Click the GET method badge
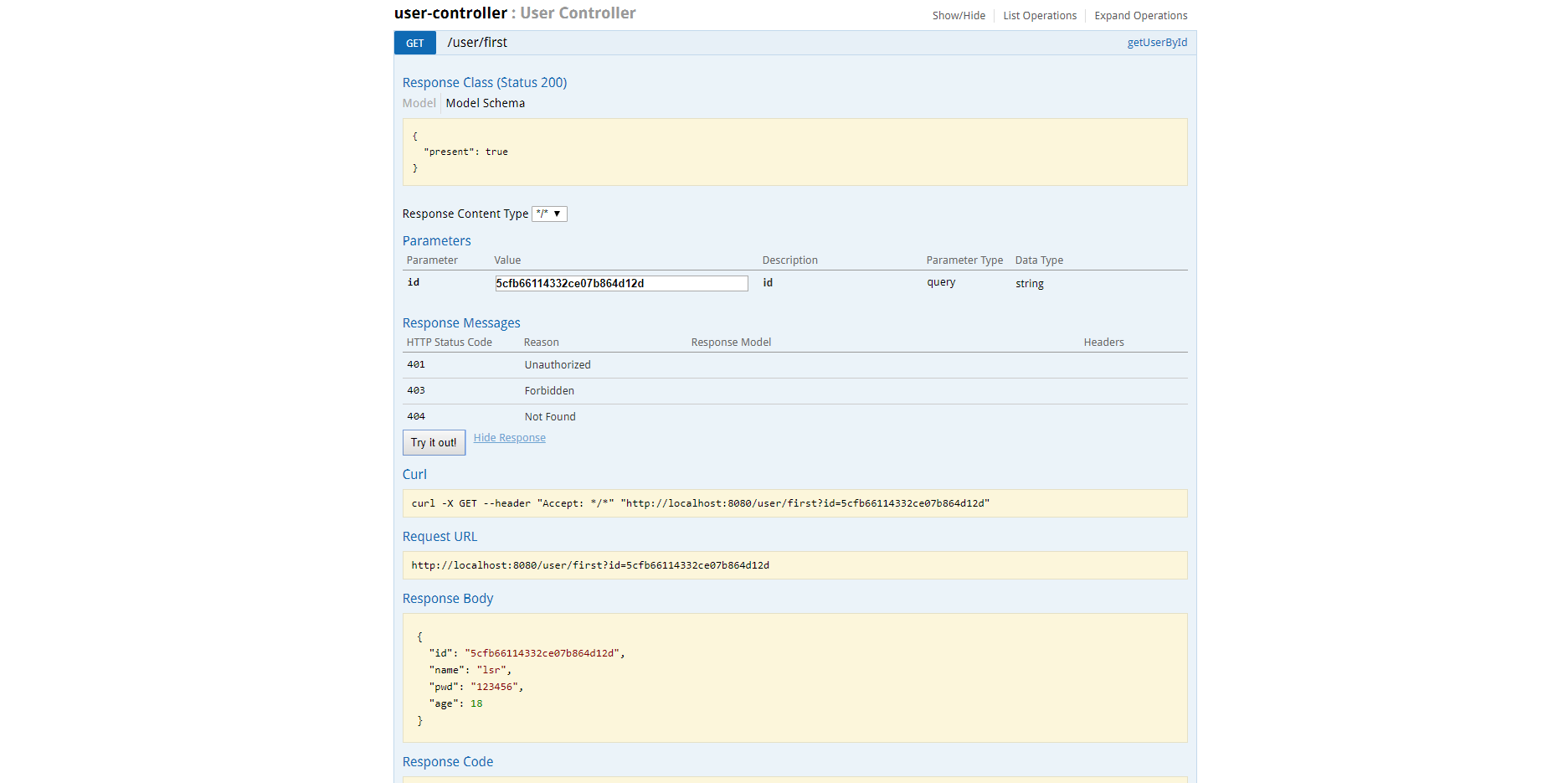The height and width of the screenshot is (783, 1568). [x=415, y=43]
